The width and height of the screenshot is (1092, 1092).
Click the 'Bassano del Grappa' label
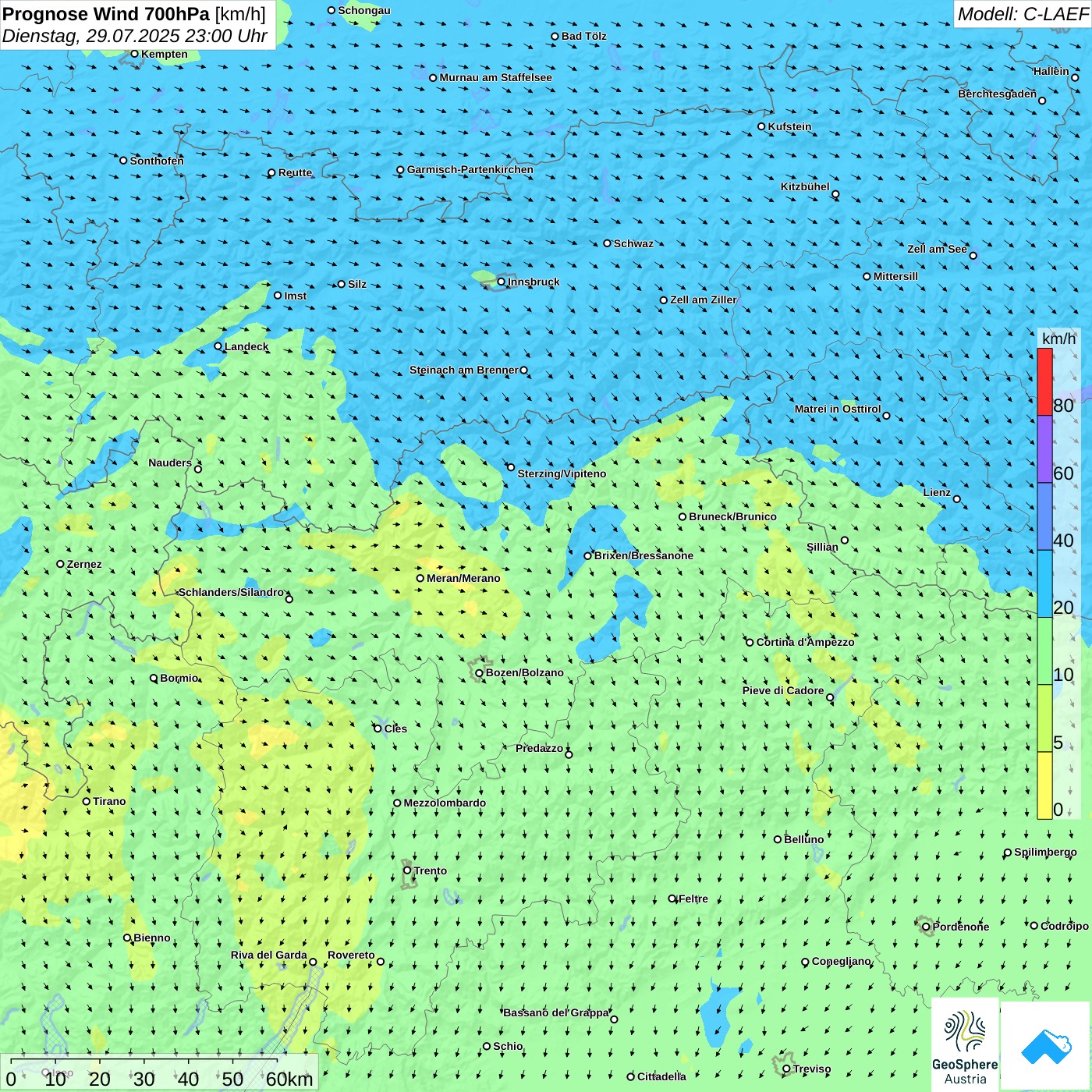[556, 1012]
